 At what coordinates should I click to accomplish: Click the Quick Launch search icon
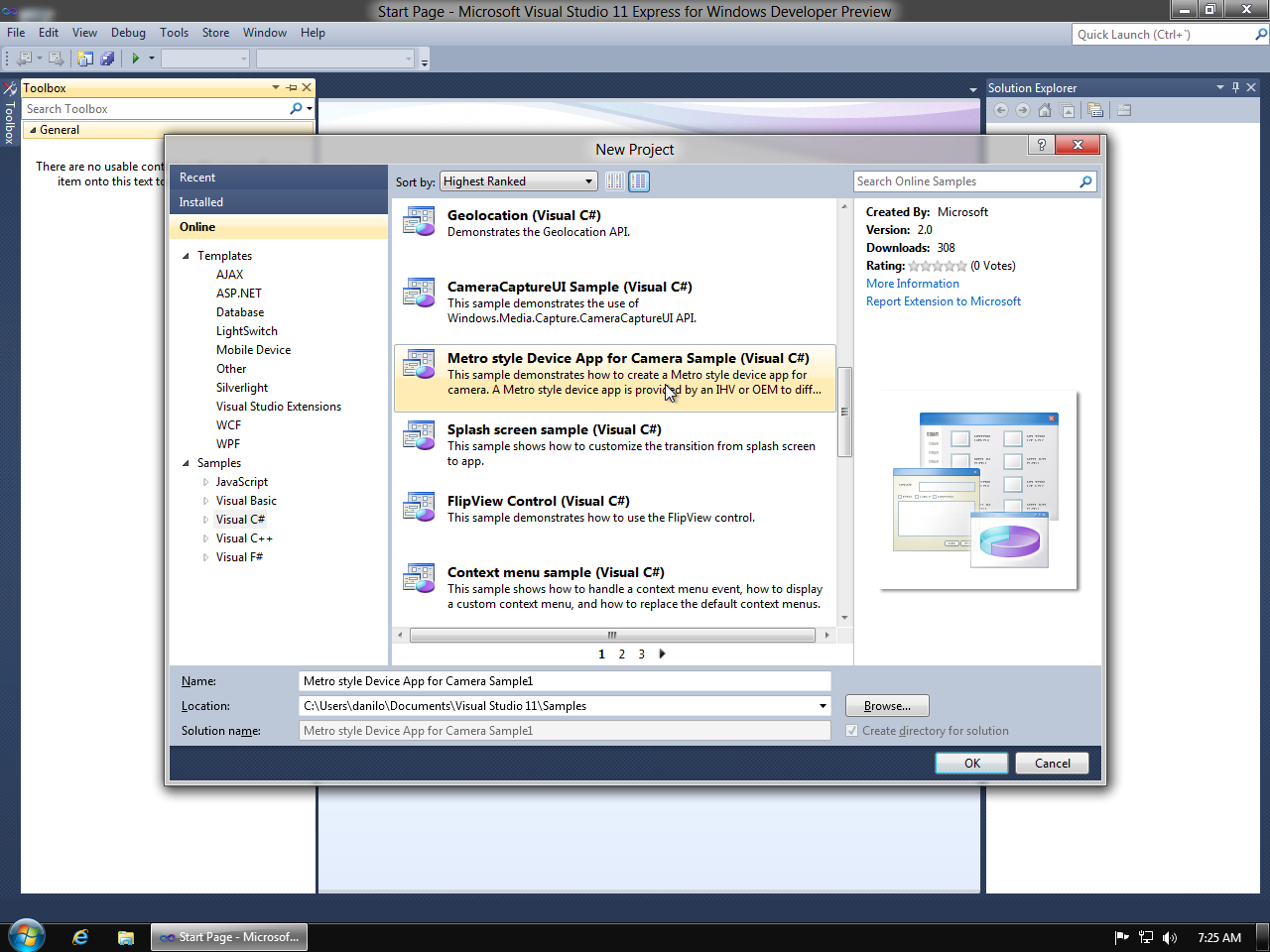pos(1261,34)
